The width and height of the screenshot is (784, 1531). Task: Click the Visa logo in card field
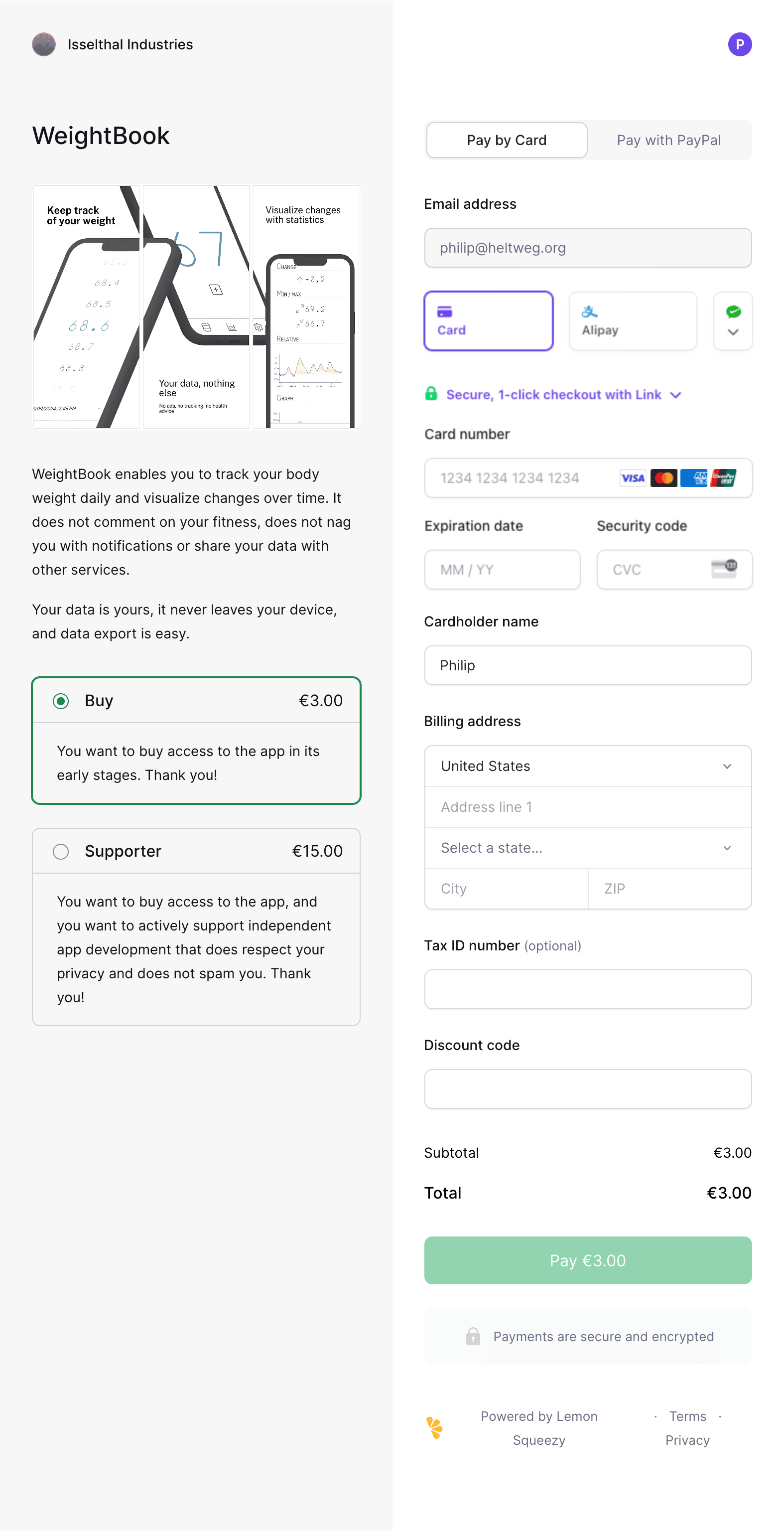click(633, 478)
